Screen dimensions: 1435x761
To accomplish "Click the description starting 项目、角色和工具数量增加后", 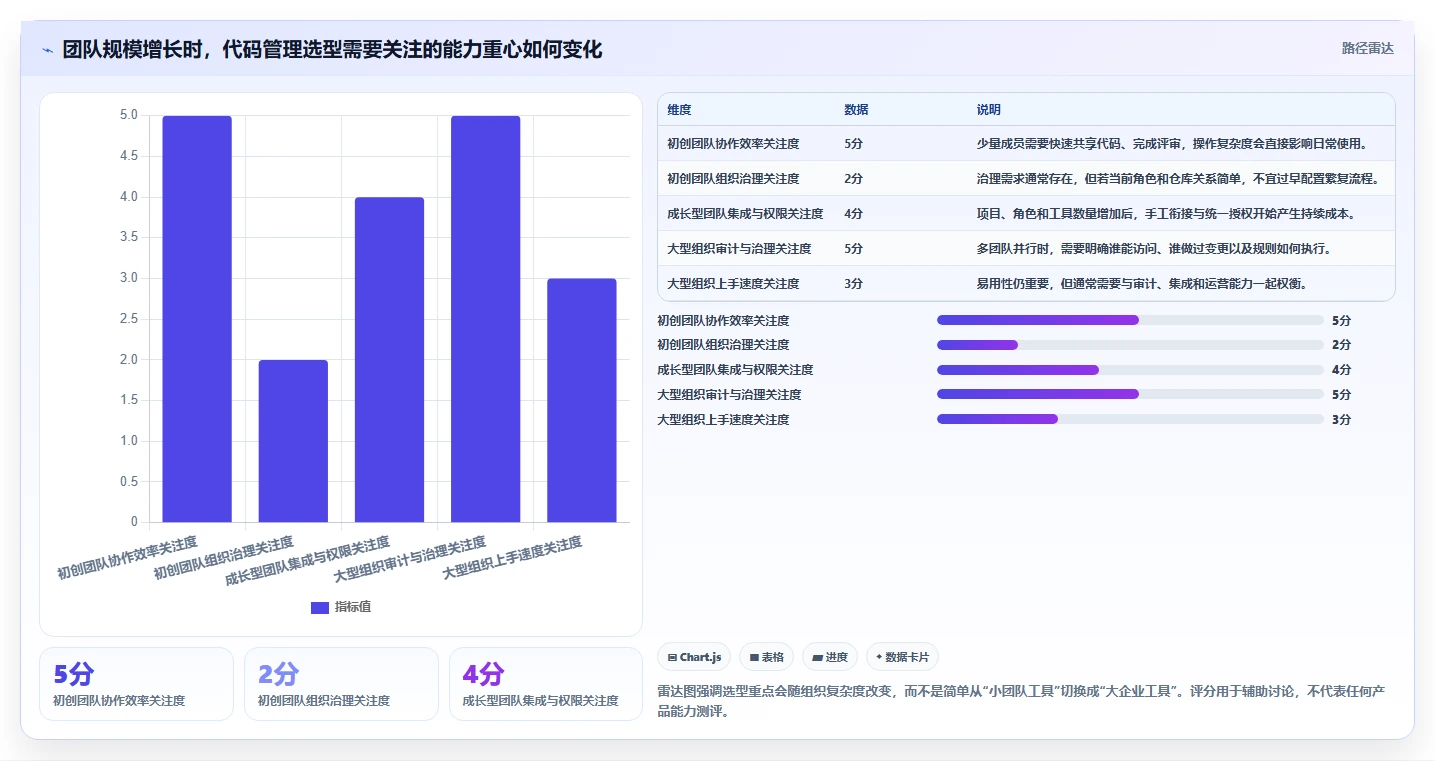I will (1165, 214).
